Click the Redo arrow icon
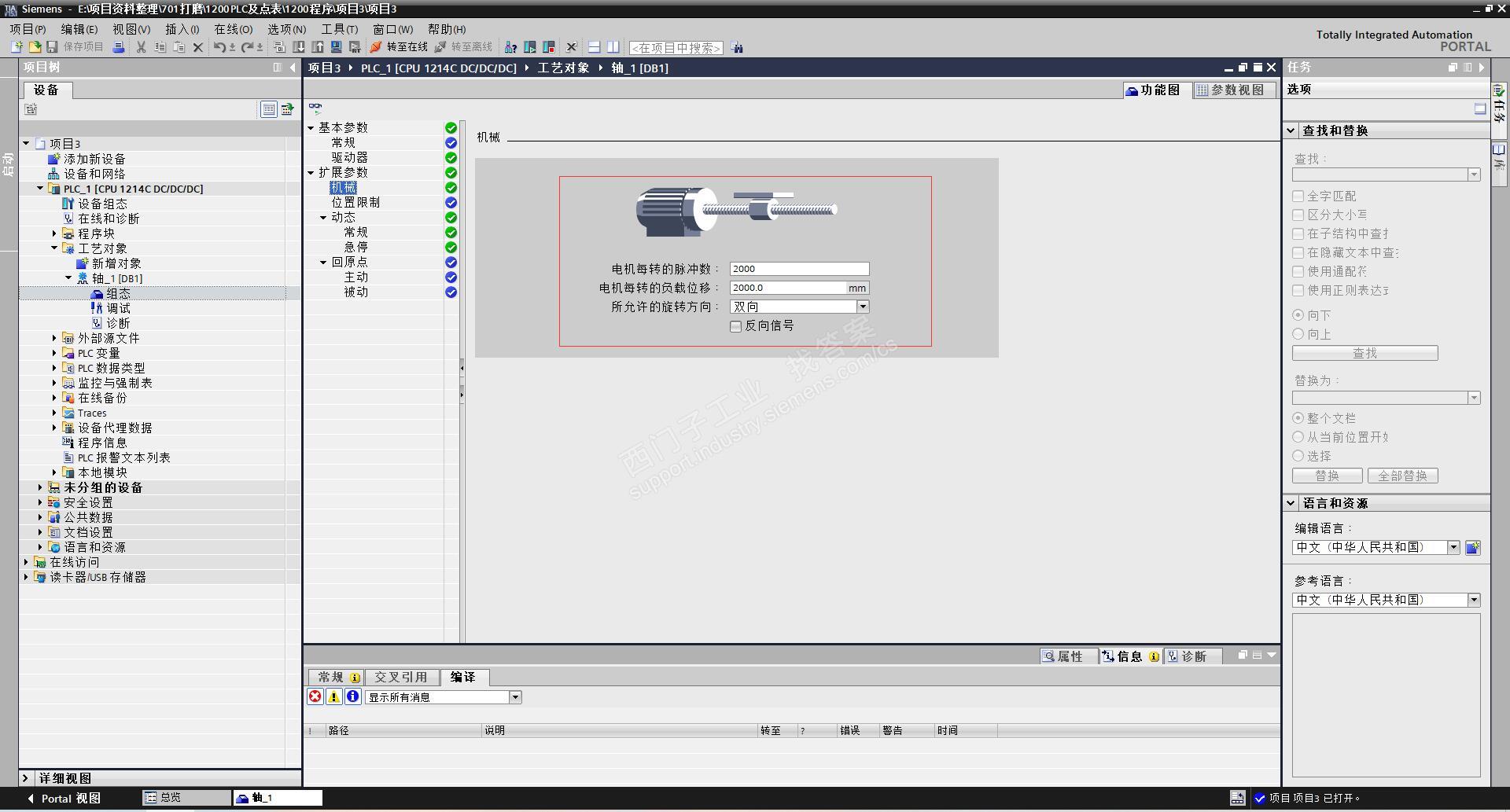 coord(247,47)
